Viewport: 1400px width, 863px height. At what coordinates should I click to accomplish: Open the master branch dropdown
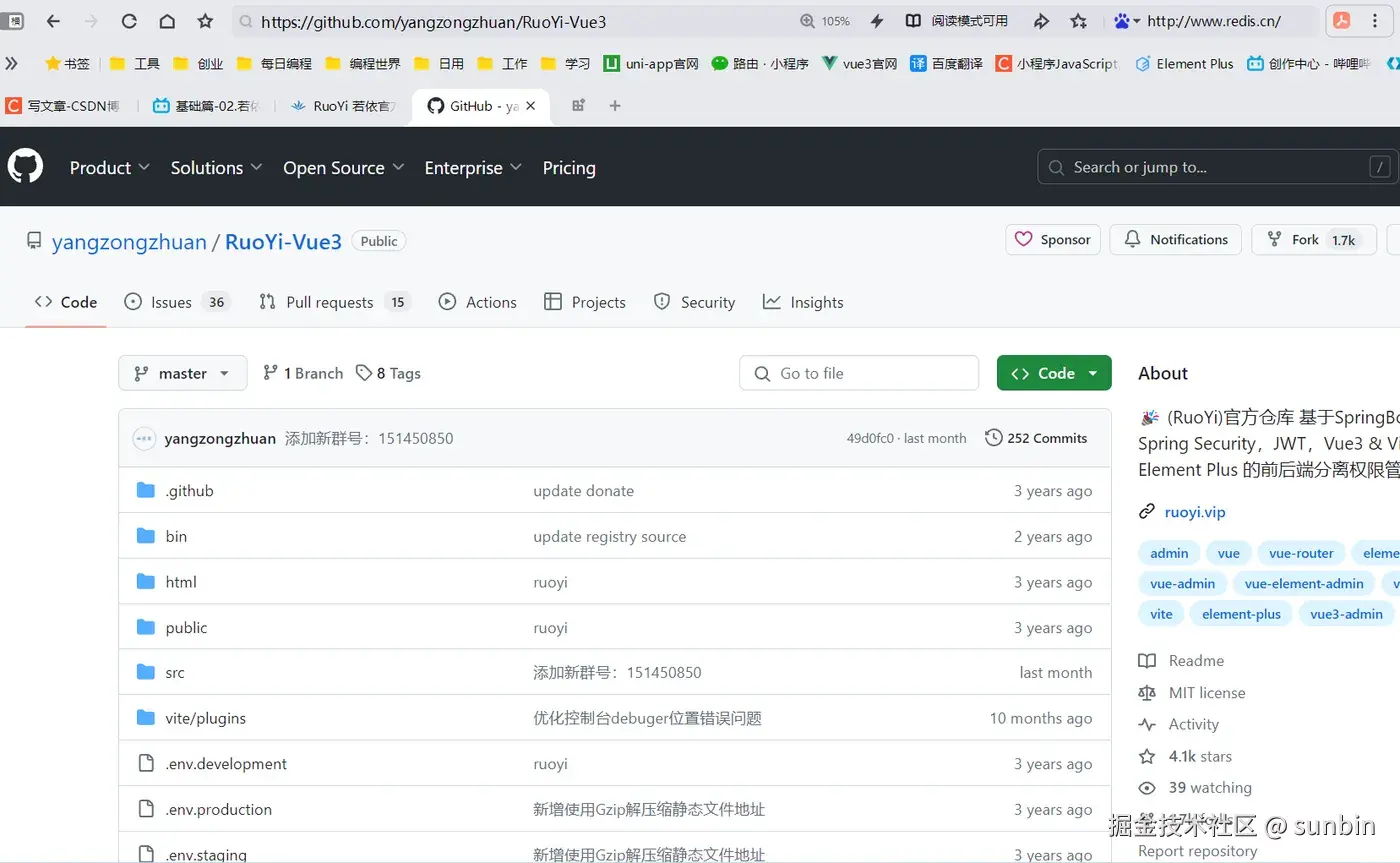point(182,373)
